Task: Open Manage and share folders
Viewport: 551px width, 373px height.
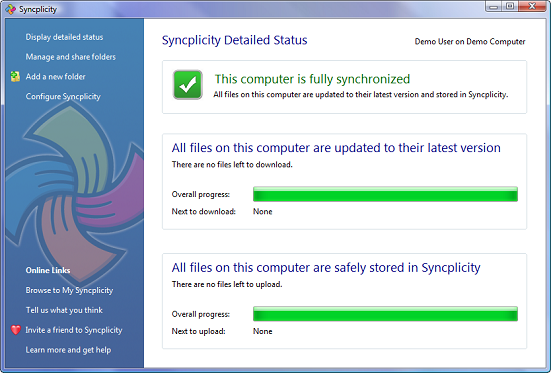Action: (x=71, y=57)
